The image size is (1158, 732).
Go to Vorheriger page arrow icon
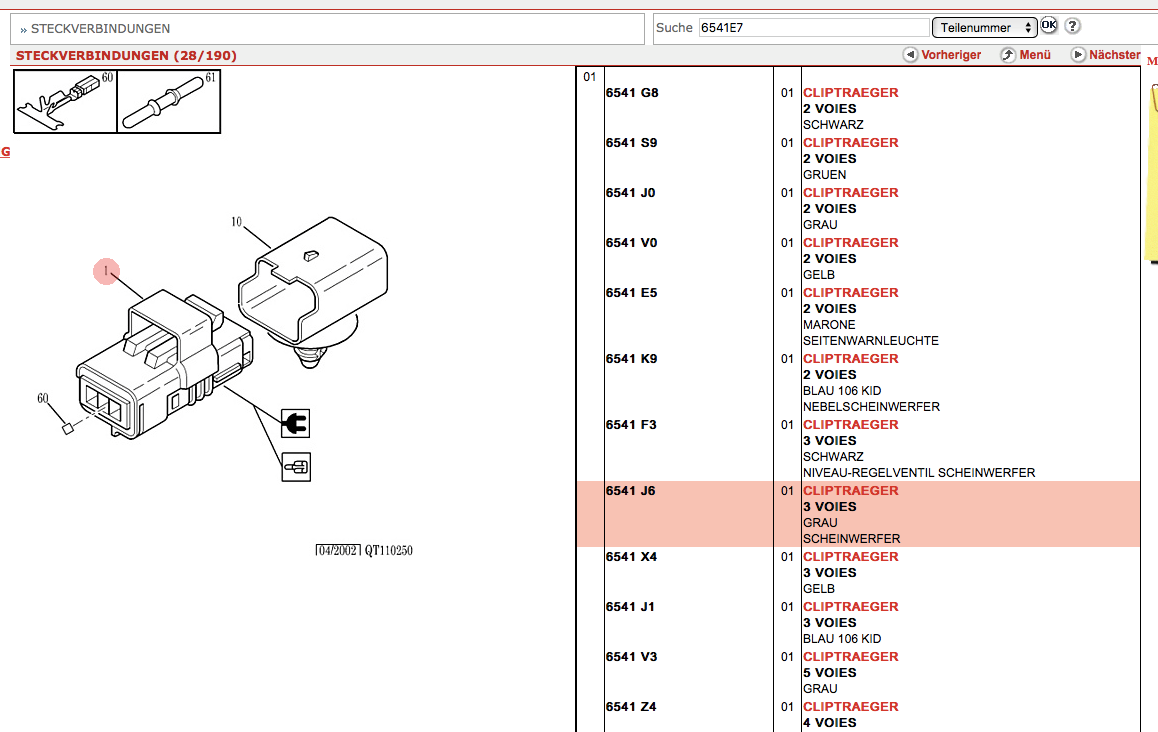point(911,55)
